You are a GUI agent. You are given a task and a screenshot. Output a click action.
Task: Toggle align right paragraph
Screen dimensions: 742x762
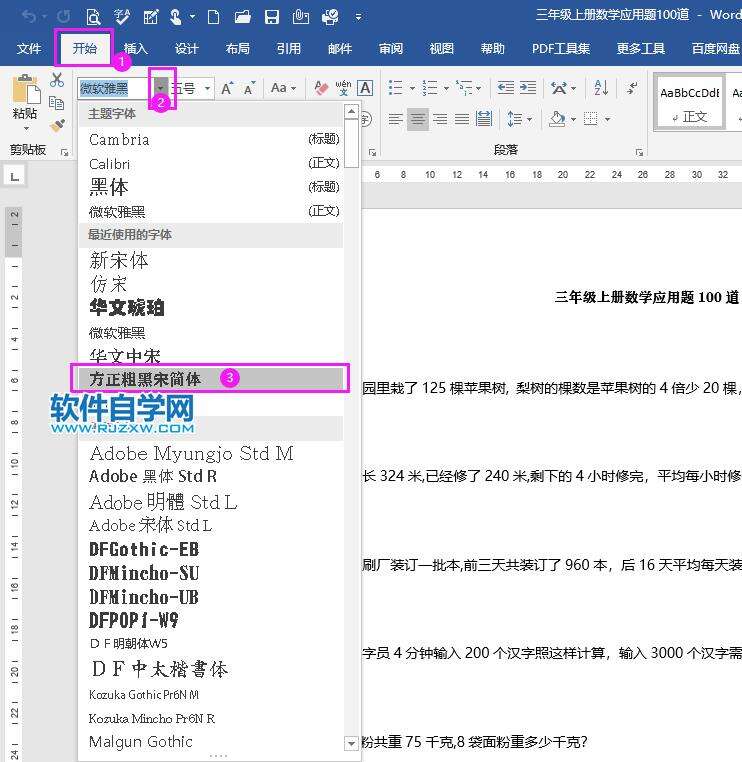(x=440, y=119)
